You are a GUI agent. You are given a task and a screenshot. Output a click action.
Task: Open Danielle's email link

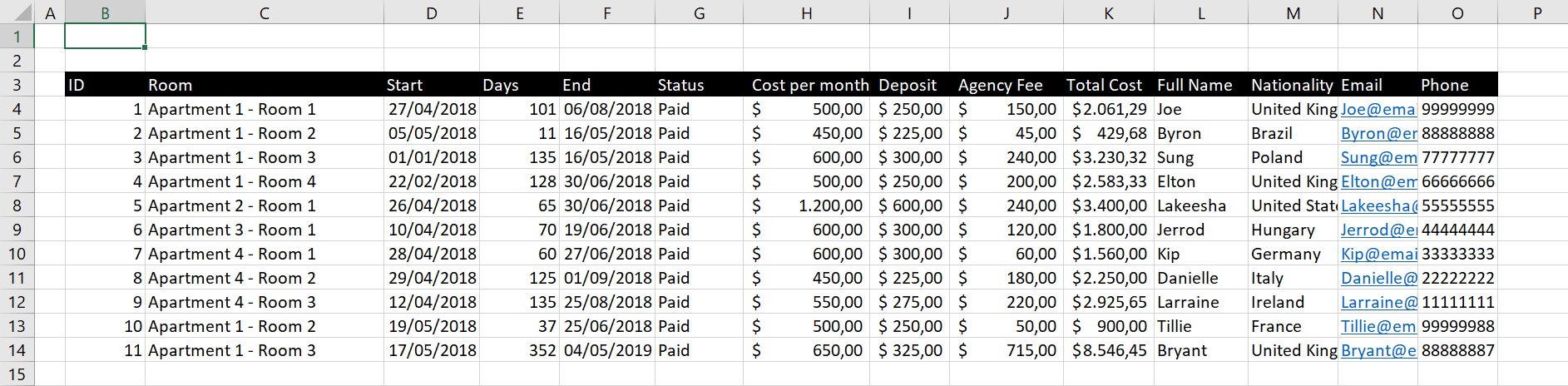pyautogui.click(x=1378, y=278)
